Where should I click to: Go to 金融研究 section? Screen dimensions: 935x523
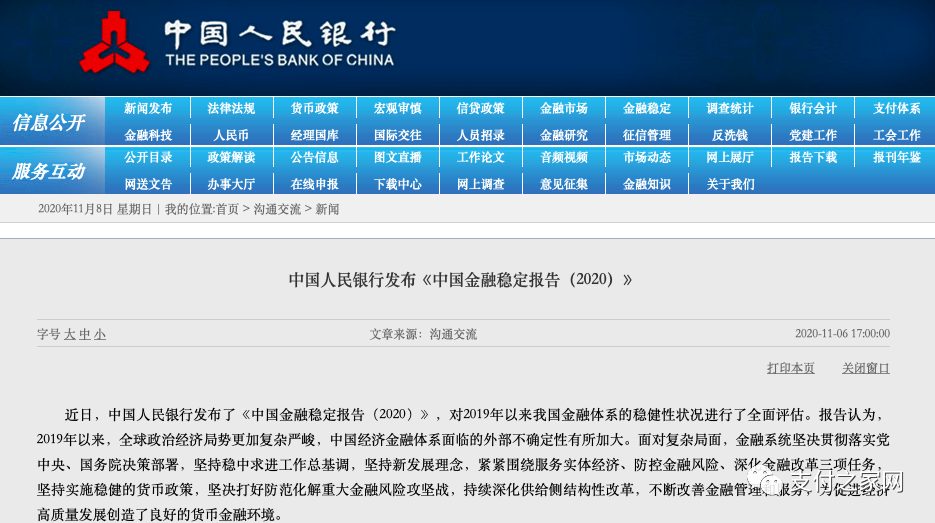(x=564, y=135)
